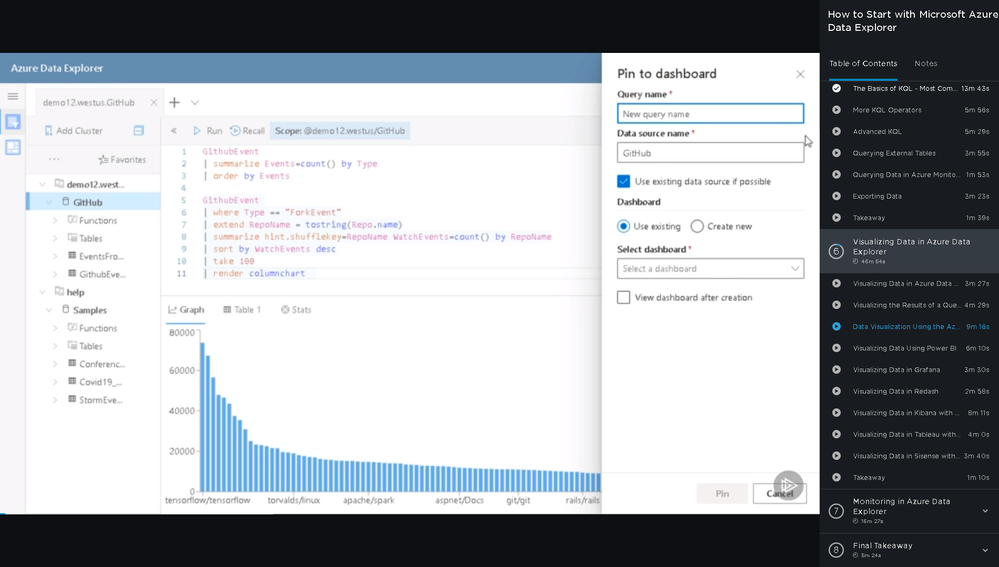Switch to the Table 1 results tab
Image resolution: width=999 pixels, height=567 pixels.
[x=242, y=310]
